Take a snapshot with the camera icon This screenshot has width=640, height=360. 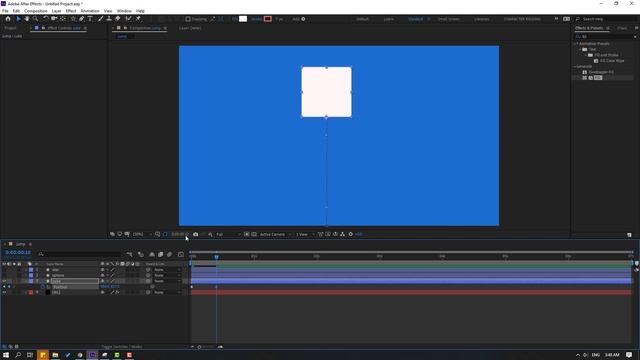pos(196,234)
